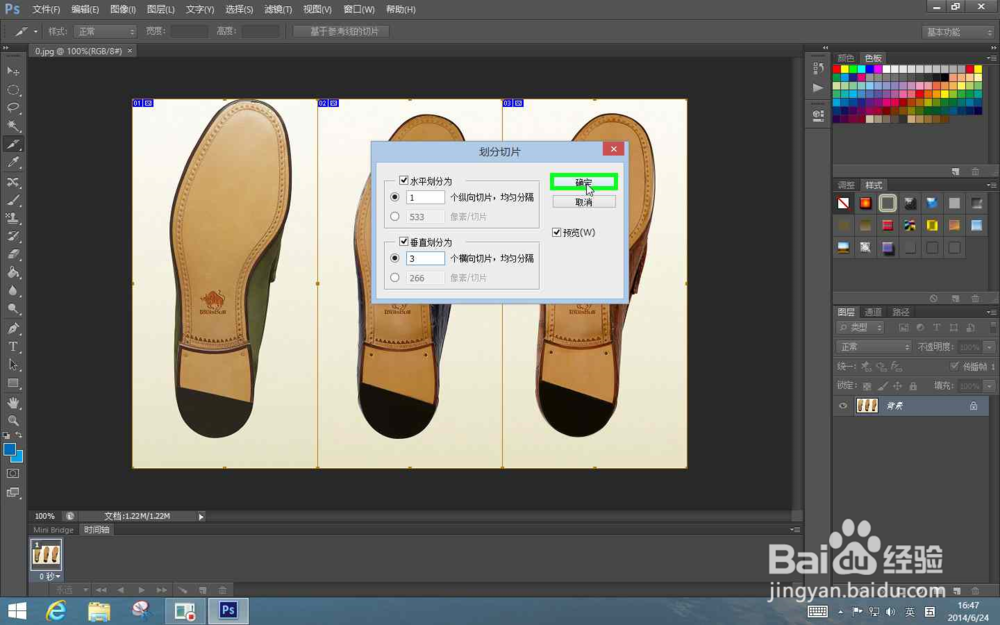Disable the 预览(W) preview checkbox

point(557,233)
